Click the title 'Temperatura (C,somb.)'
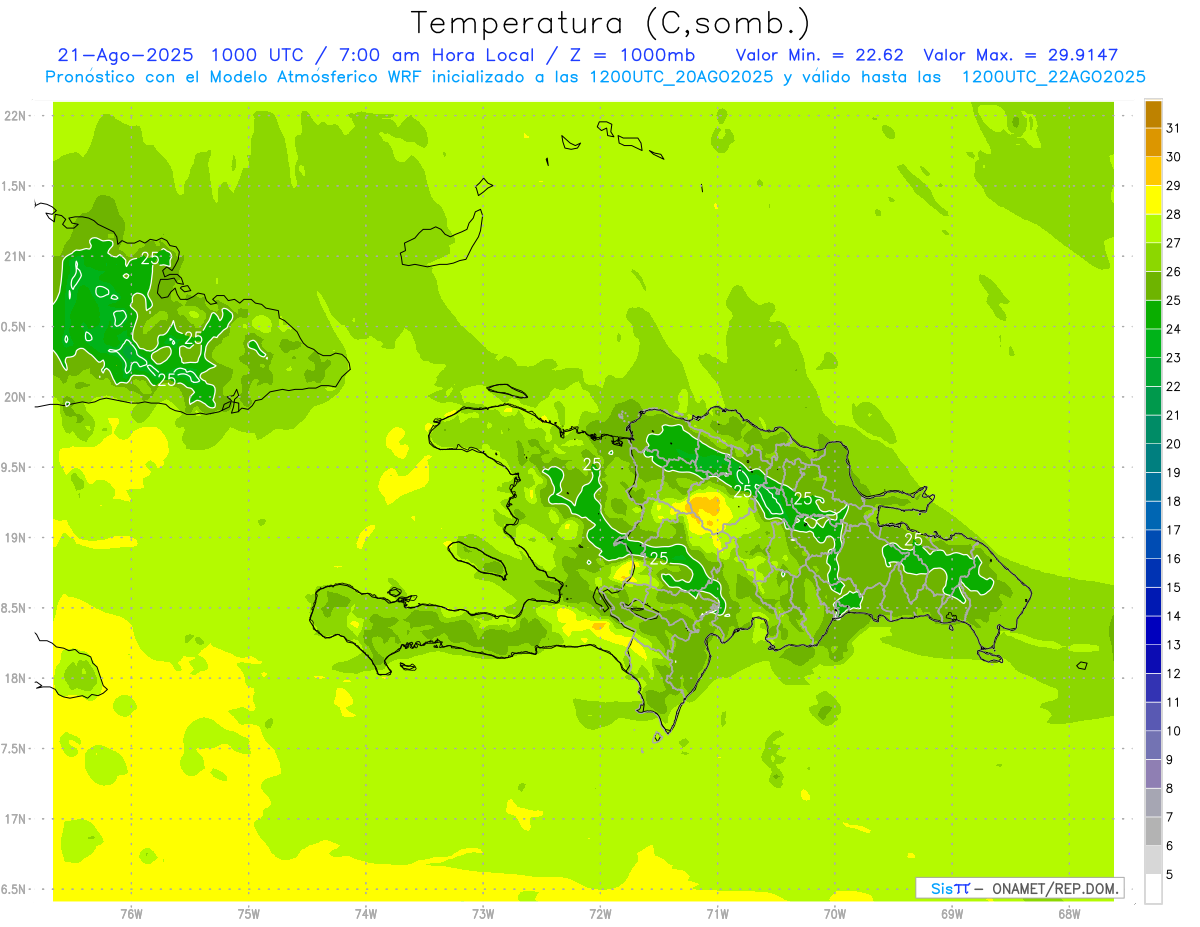Viewport: 1200px width, 927px height. click(610, 24)
